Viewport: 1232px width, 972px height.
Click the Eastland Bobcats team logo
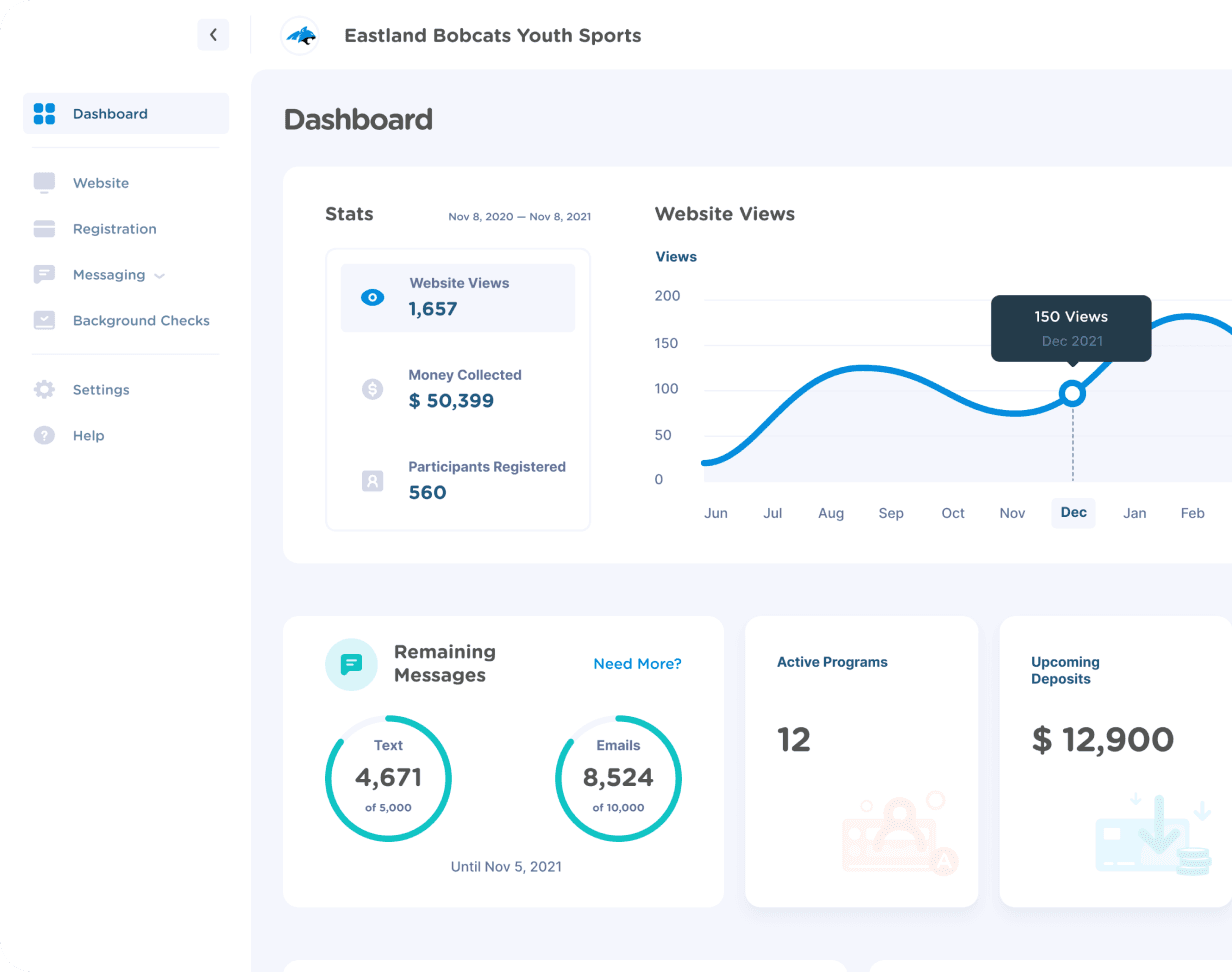pos(300,36)
